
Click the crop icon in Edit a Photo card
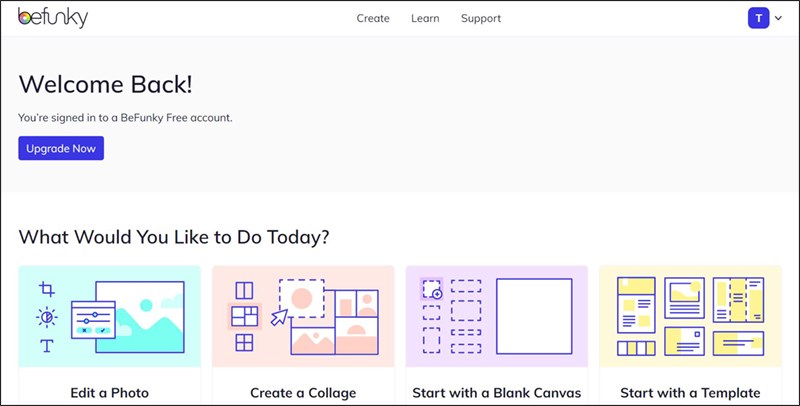pyautogui.click(x=46, y=289)
